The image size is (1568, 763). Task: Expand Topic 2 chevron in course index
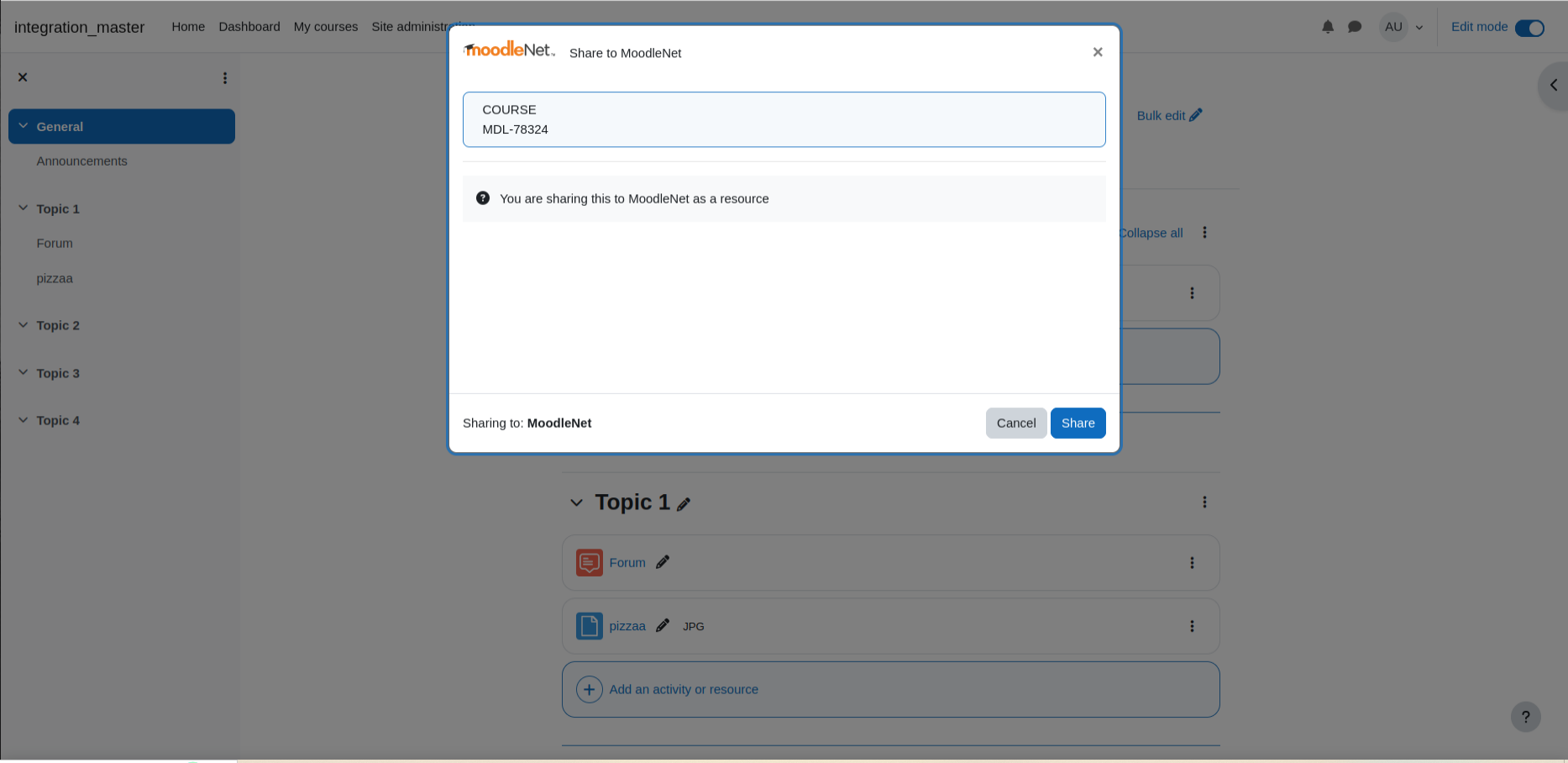(x=24, y=325)
